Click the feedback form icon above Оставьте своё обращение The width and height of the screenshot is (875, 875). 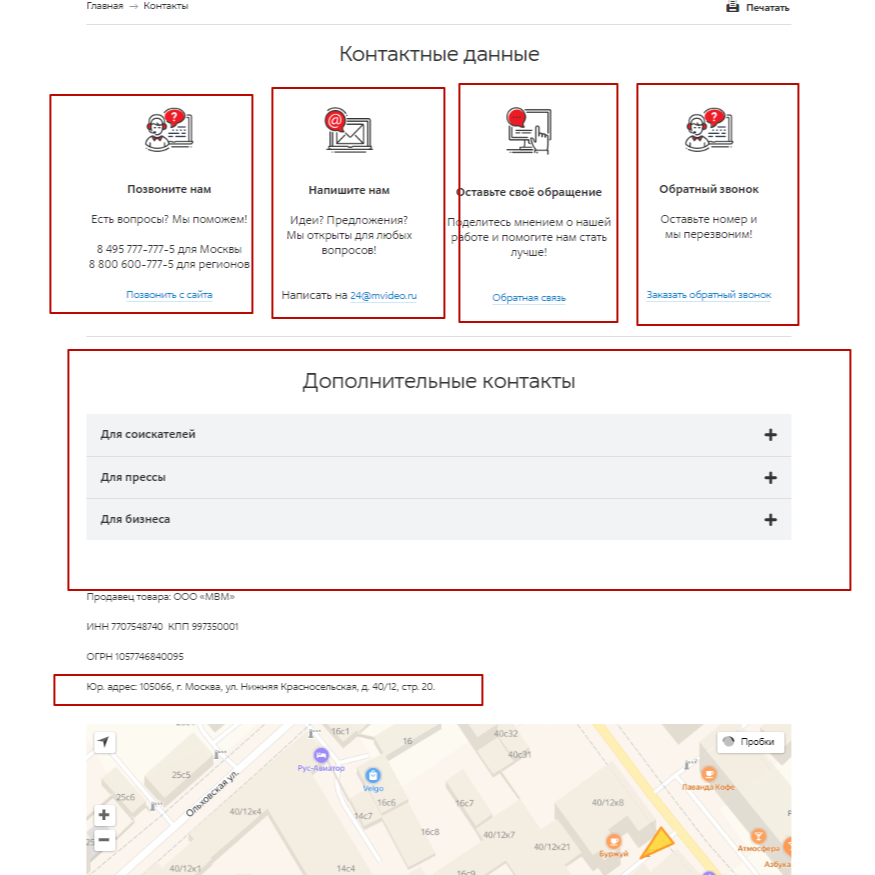[x=527, y=127]
